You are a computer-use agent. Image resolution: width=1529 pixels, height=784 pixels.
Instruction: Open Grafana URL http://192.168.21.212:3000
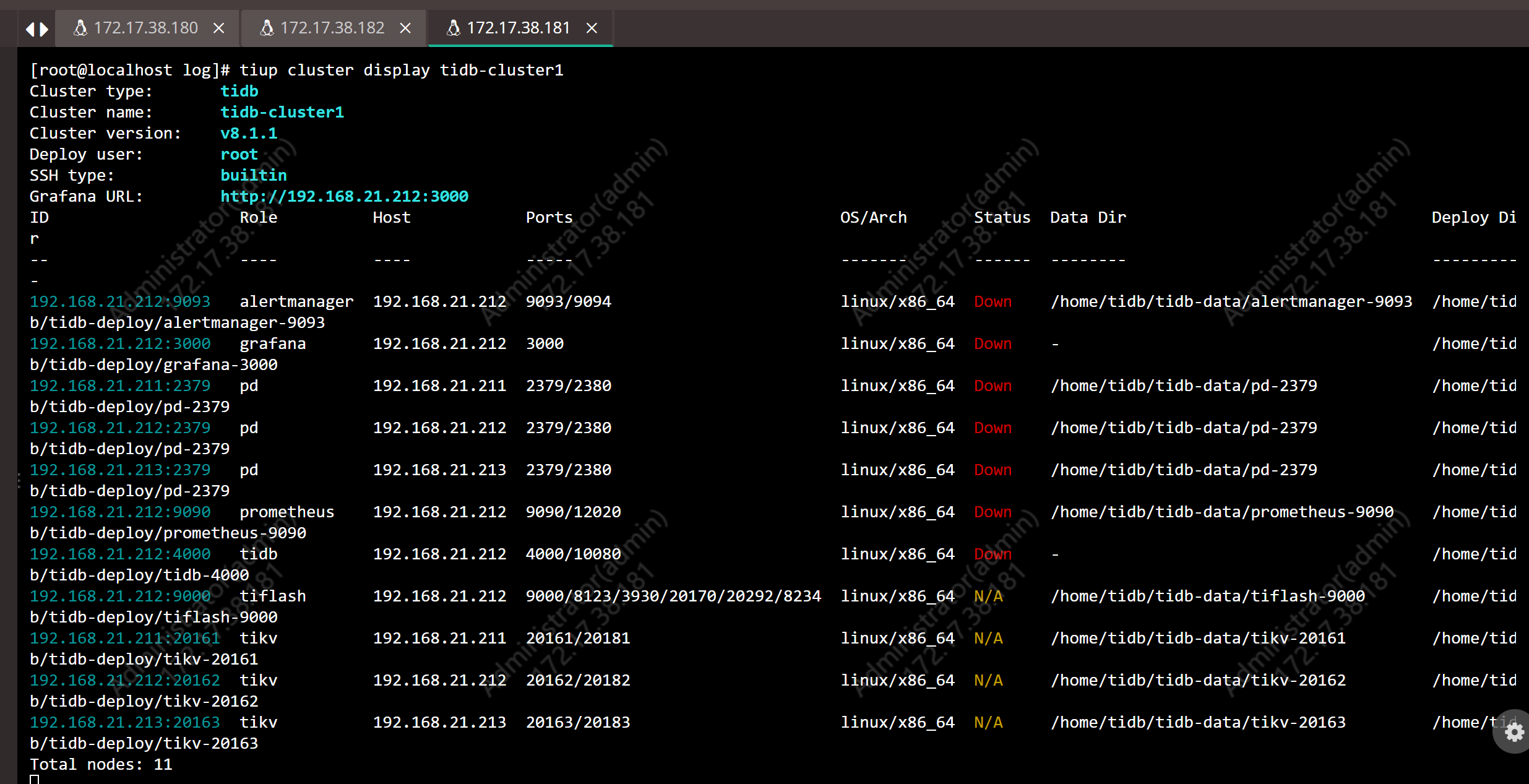pos(345,196)
